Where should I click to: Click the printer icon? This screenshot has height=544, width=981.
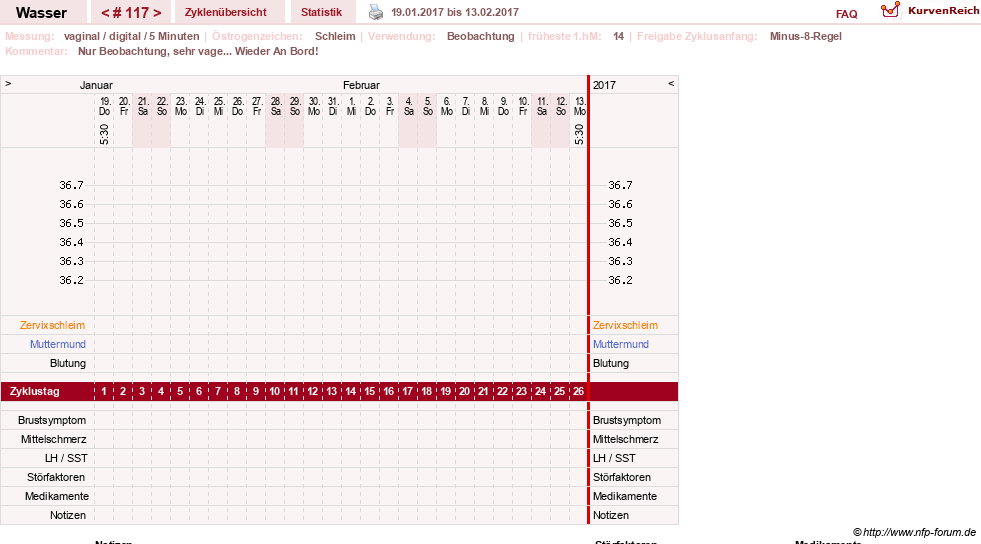click(x=375, y=12)
